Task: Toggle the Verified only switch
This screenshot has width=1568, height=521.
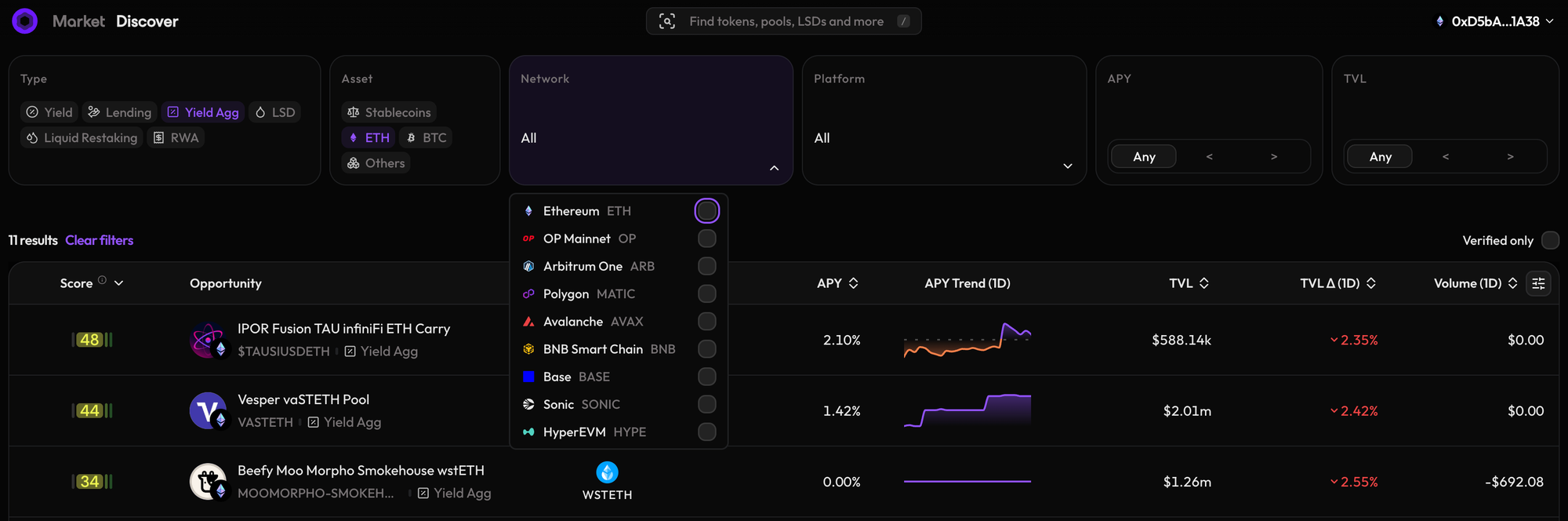Action: click(x=1550, y=240)
